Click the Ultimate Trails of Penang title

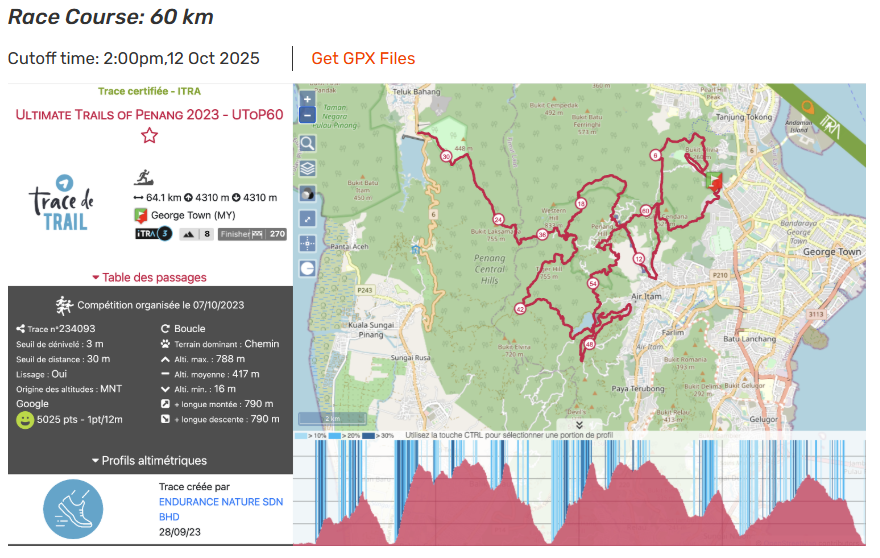149,114
